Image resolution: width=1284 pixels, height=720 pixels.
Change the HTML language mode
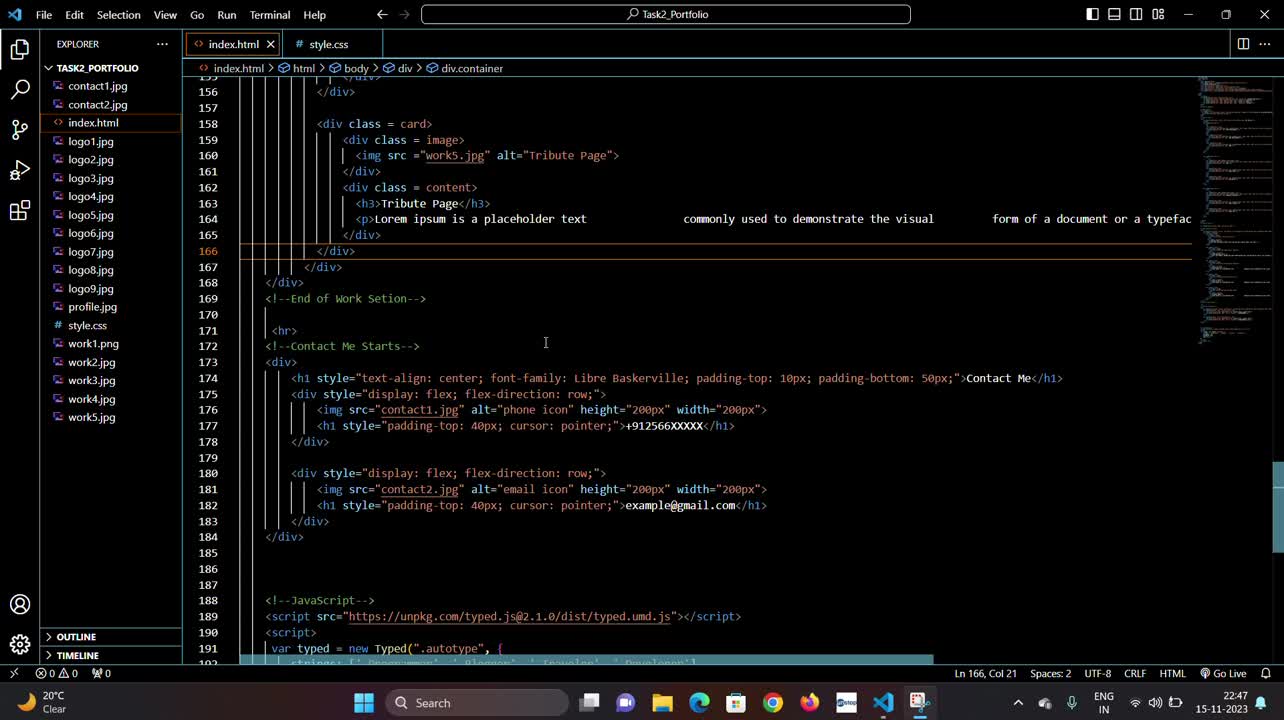[x=1172, y=673]
